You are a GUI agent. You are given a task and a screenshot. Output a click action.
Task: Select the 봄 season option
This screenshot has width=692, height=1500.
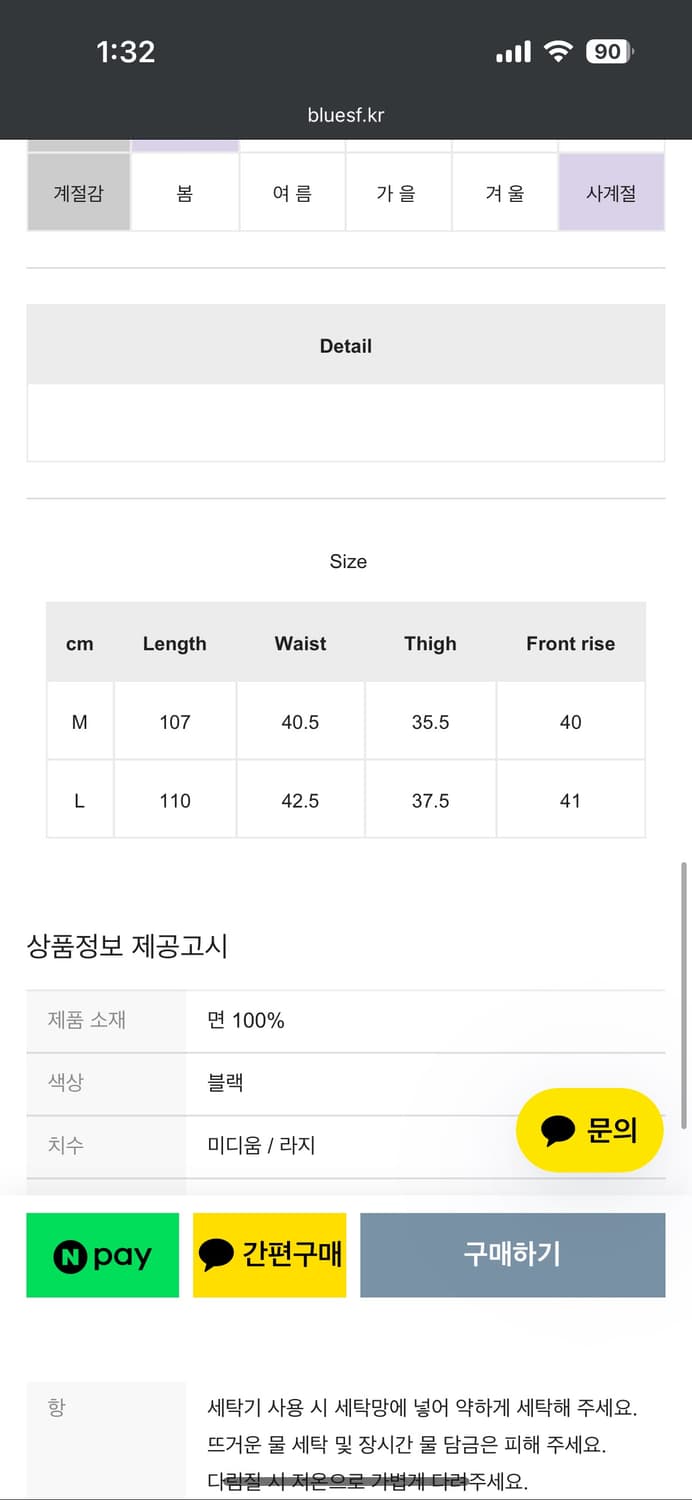(184, 192)
